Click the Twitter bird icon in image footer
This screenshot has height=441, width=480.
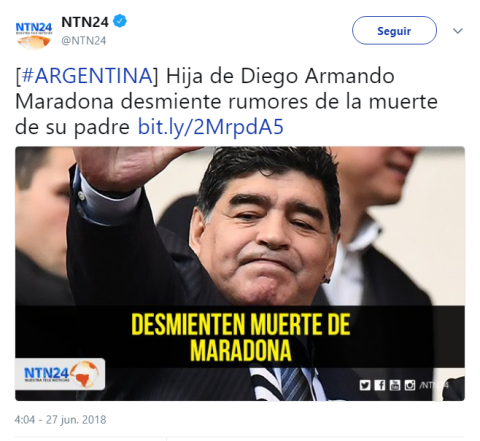pos(365,385)
